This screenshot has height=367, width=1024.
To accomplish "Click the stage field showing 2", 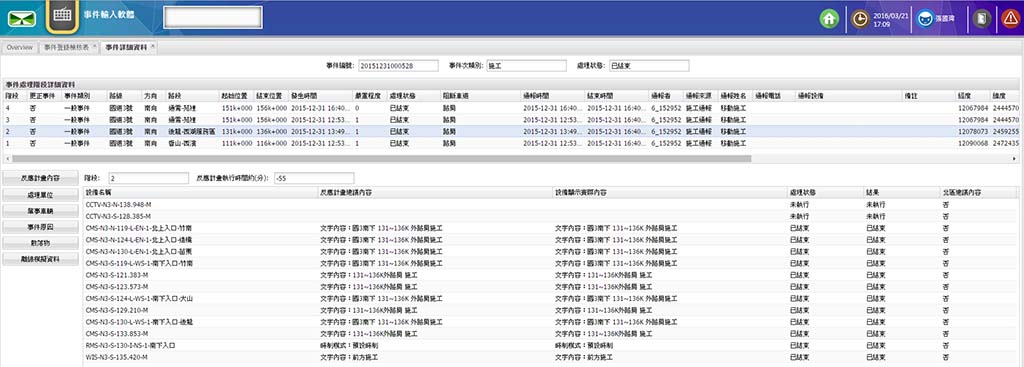I will [149, 178].
